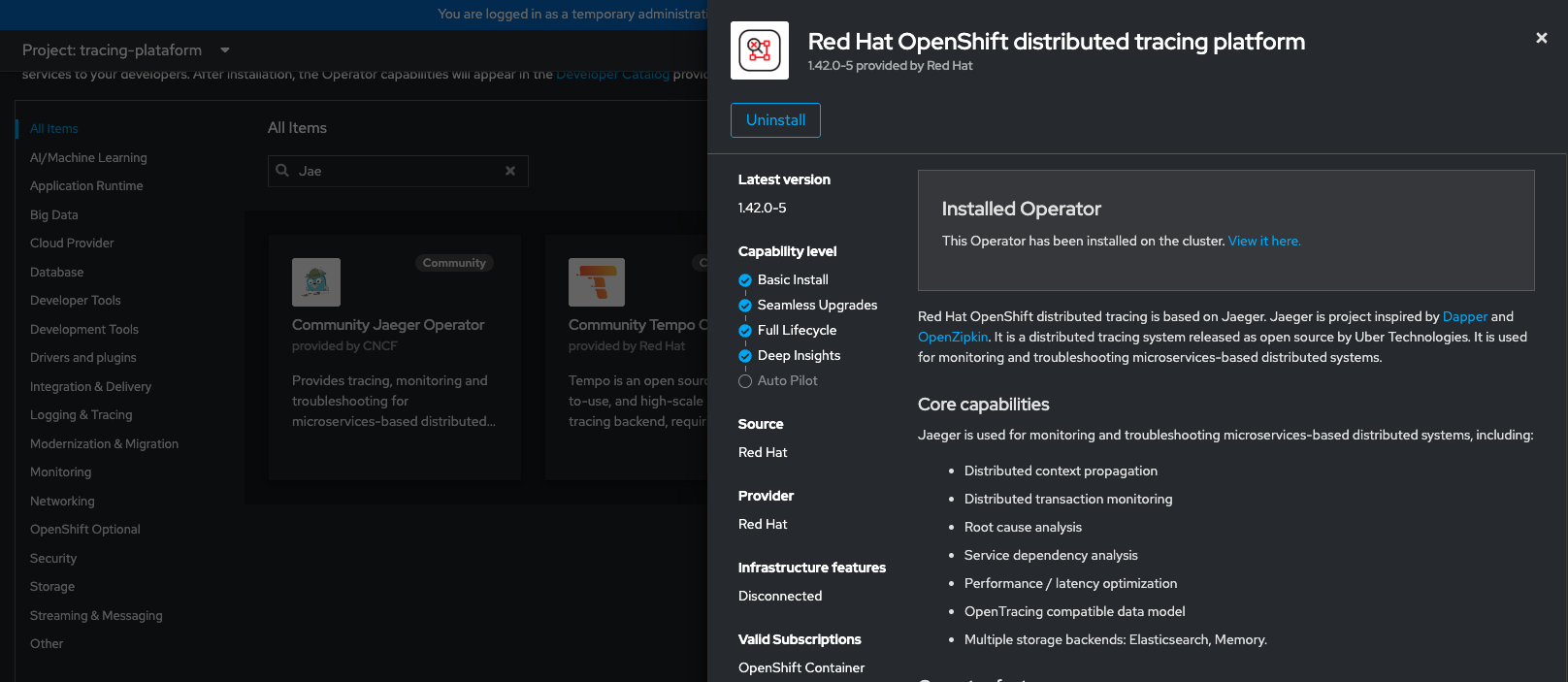Image resolution: width=1568 pixels, height=682 pixels.
Task: Select the All Items category
Action: click(x=54, y=129)
